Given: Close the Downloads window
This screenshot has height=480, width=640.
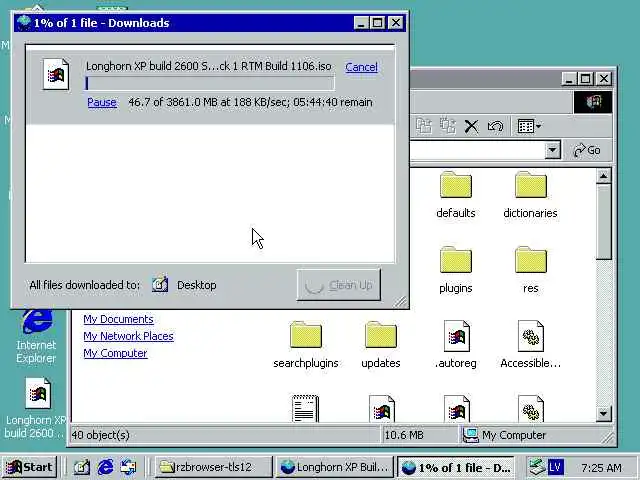Looking at the screenshot, I should (x=396, y=23).
